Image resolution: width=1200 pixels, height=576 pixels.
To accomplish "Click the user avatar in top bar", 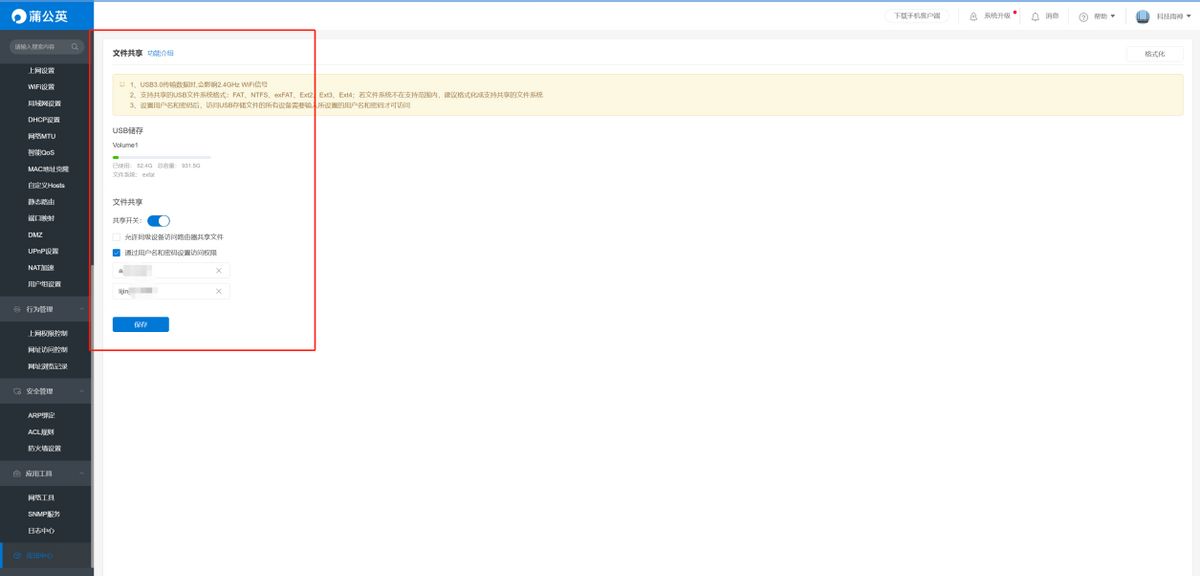I will (x=1142, y=16).
